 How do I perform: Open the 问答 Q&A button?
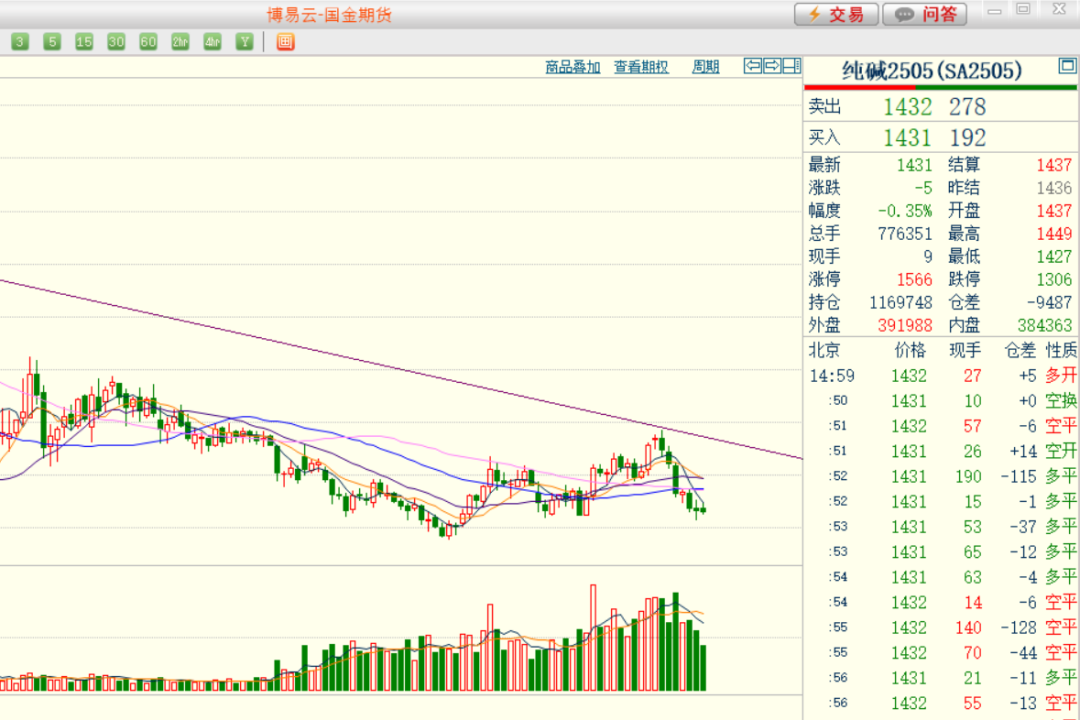pos(926,14)
